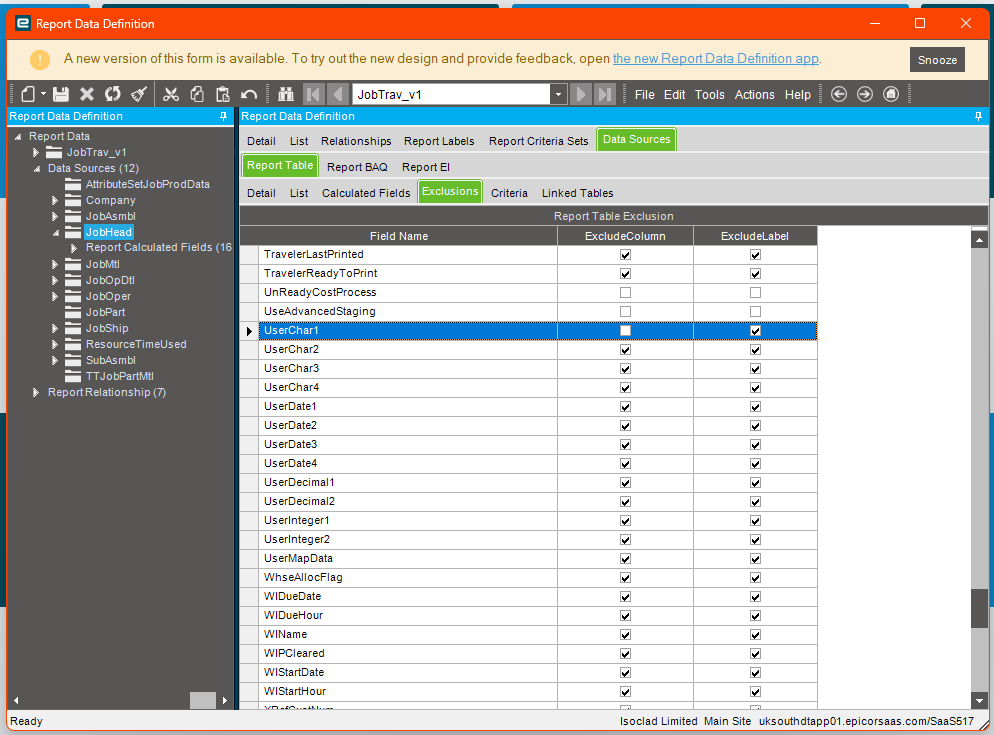Click the Delete X toolbar icon
This screenshot has height=735, width=994.
[x=87, y=94]
